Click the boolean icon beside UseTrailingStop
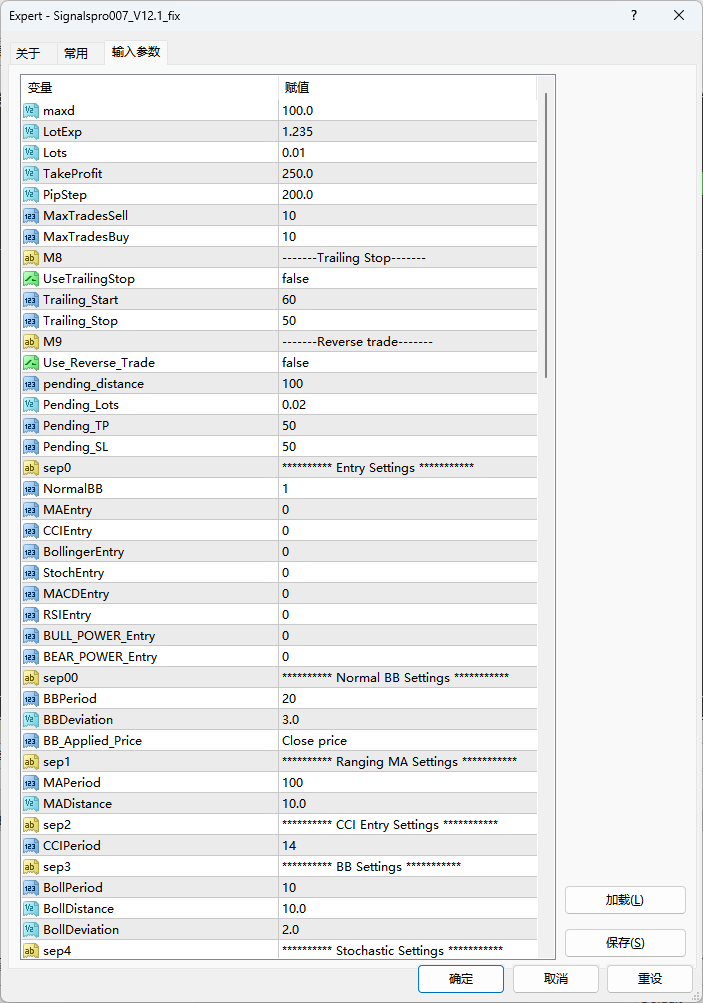 pos(31,279)
